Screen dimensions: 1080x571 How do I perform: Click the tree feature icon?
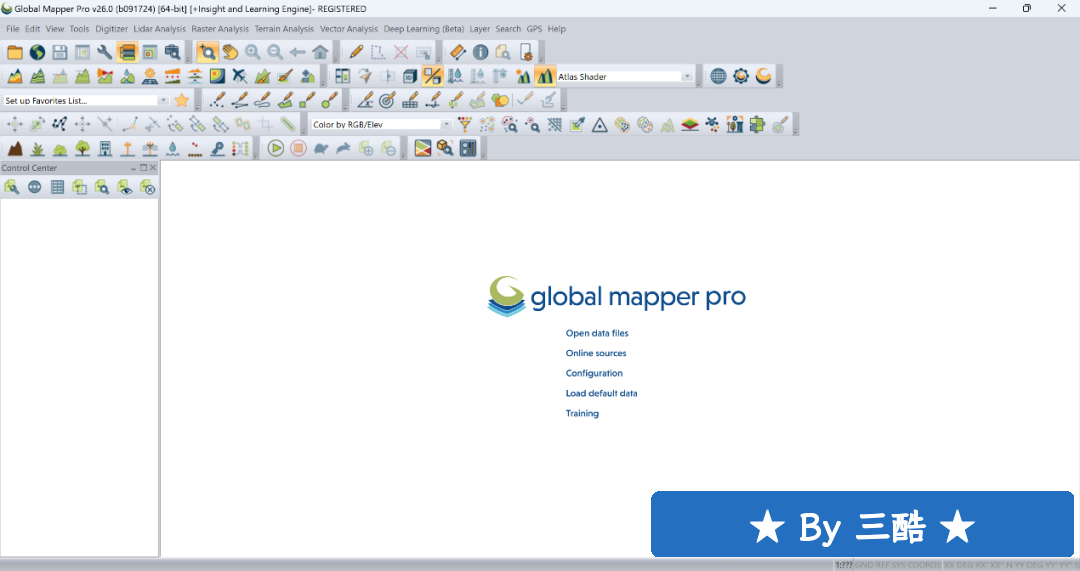coord(83,148)
